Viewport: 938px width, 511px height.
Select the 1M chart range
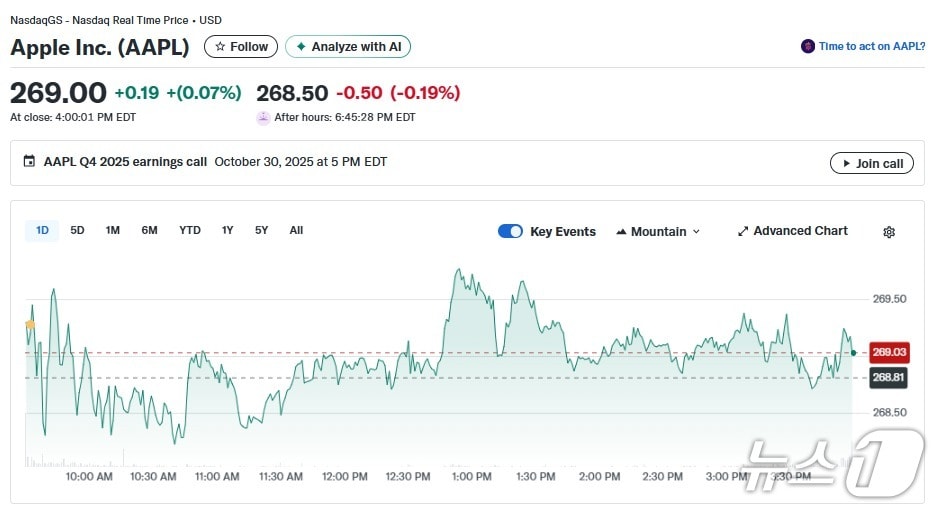(x=113, y=231)
